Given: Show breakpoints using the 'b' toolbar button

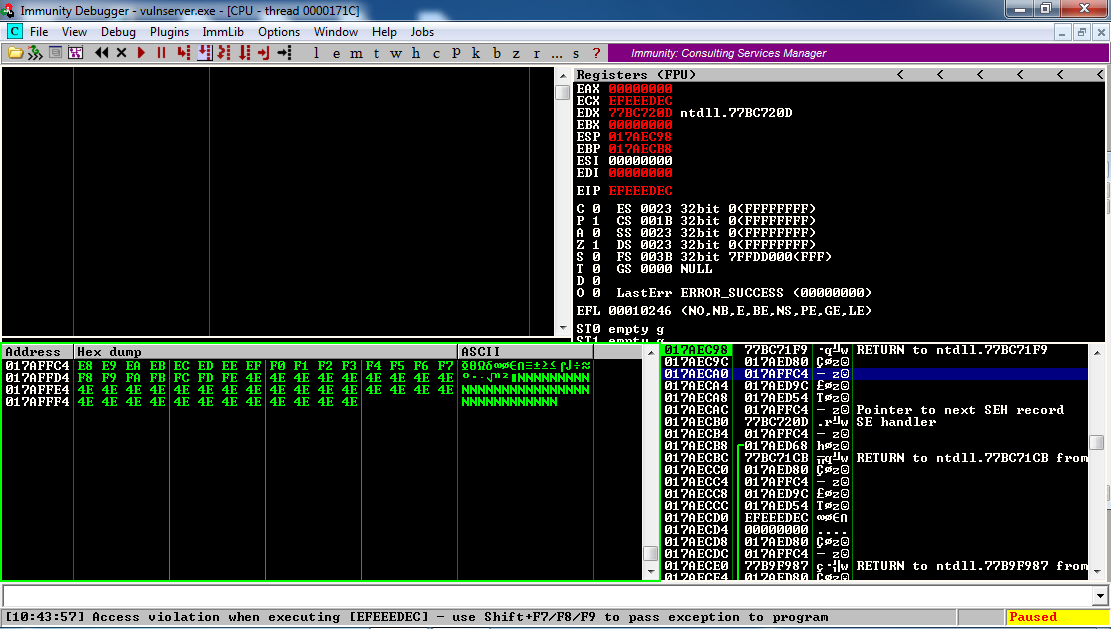Looking at the screenshot, I should point(497,53).
